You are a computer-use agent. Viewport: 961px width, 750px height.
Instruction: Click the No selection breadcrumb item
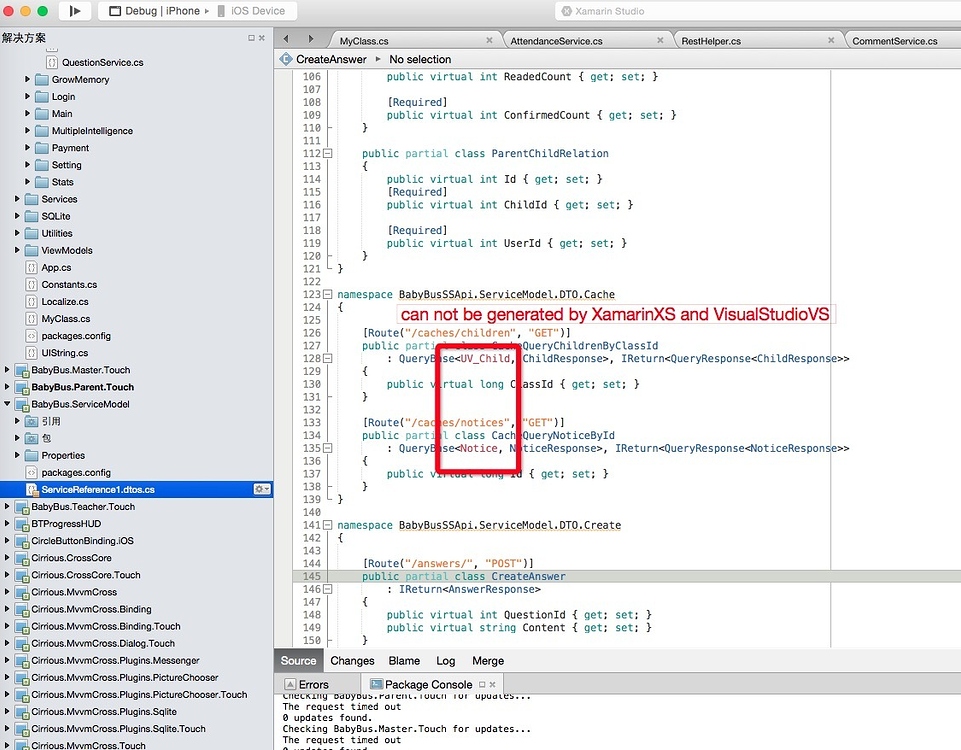419,59
